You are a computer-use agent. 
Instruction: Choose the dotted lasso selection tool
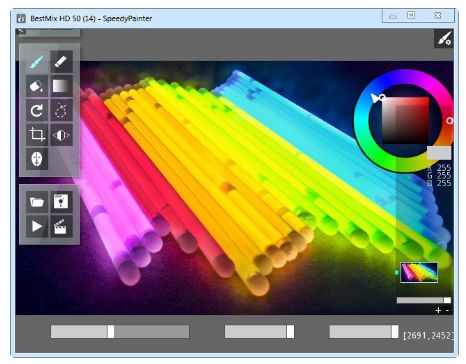[61, 110]
